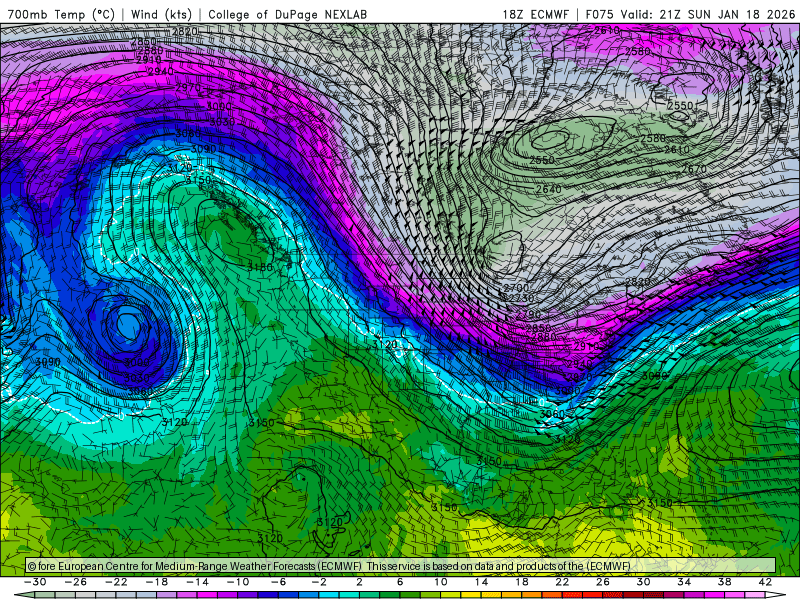Click the -18 legend scale value
The width and height of the screenshot is (800, 600).
click(157, 582)
